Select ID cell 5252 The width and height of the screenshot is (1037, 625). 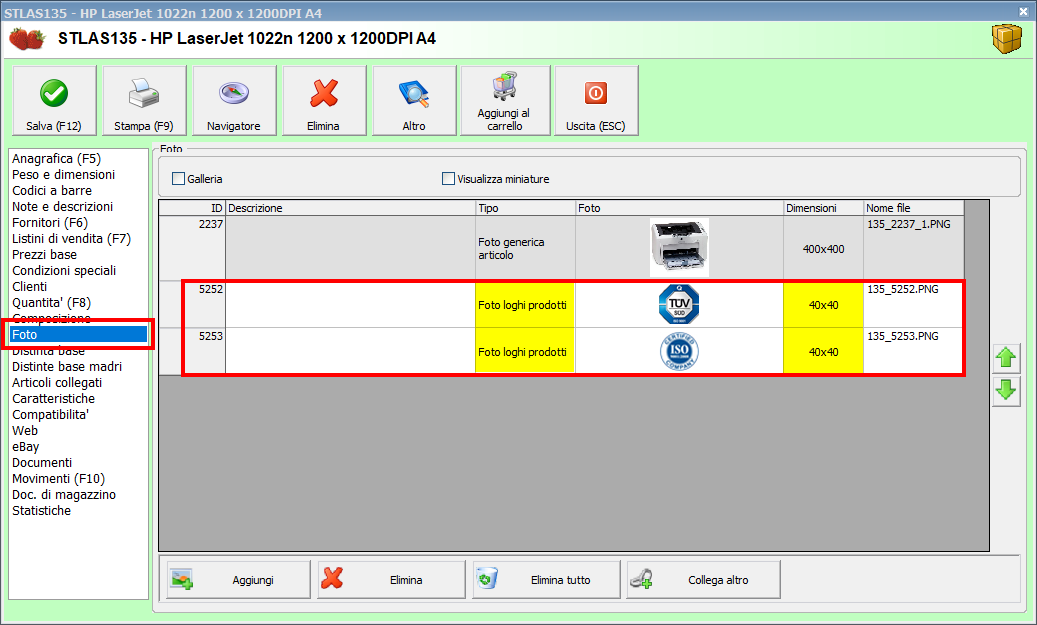pyautogui.click(x=192, y=304)
